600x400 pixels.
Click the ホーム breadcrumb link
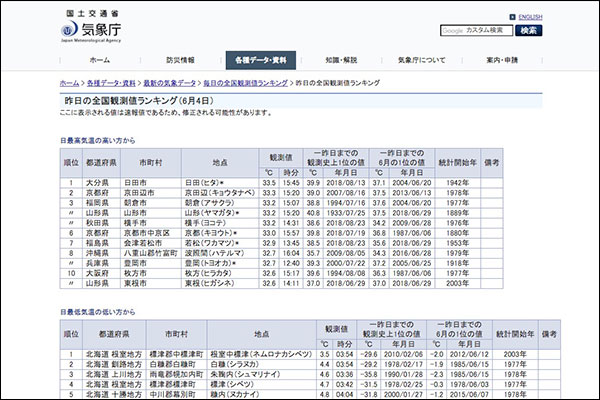point(69,83)
